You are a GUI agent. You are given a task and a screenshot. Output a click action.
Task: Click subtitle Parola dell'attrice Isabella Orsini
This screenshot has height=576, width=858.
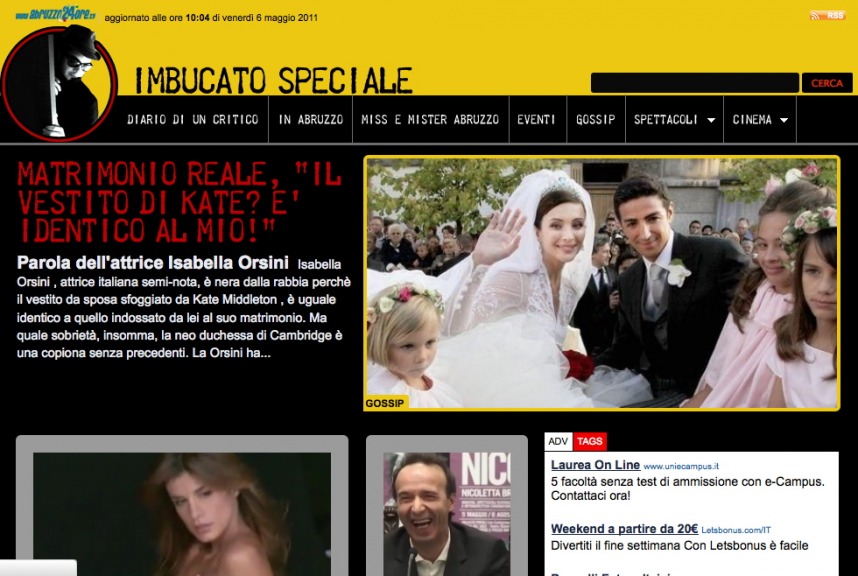click(153, 263)
